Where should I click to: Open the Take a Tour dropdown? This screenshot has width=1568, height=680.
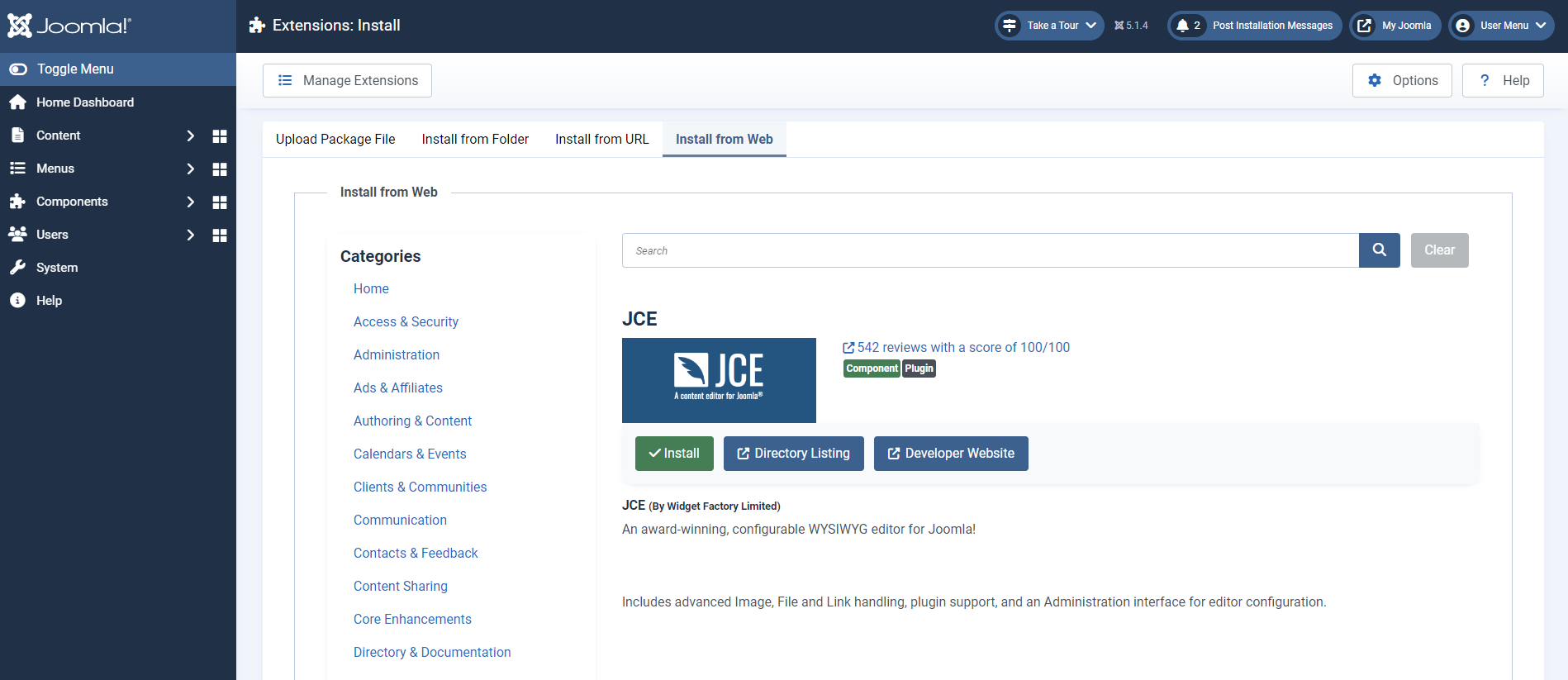(1049, 26)
